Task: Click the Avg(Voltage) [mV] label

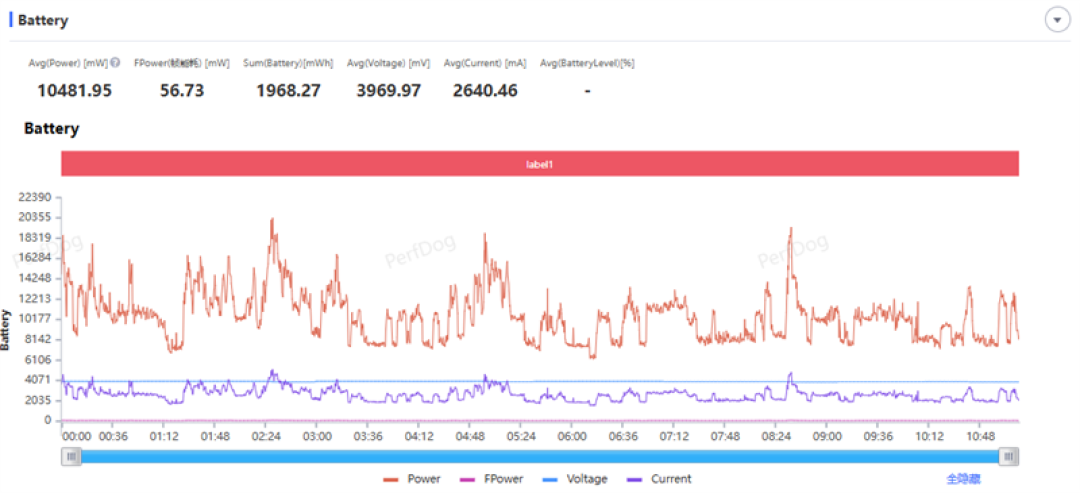Action: click(388, 63)
